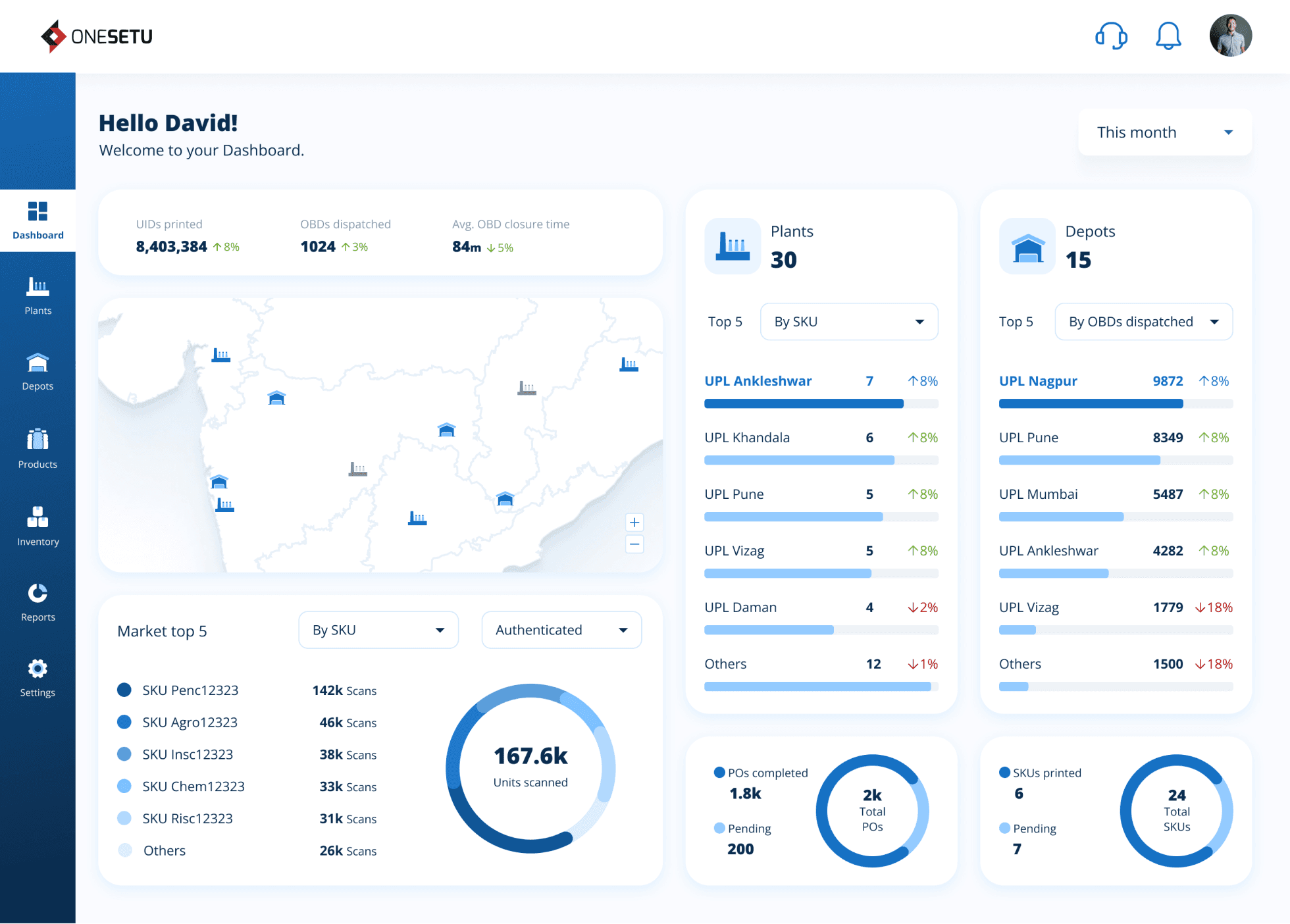This screenshot has width=1290, height=924.
Task: Select depot marker in map center
Action: (446, 430)
